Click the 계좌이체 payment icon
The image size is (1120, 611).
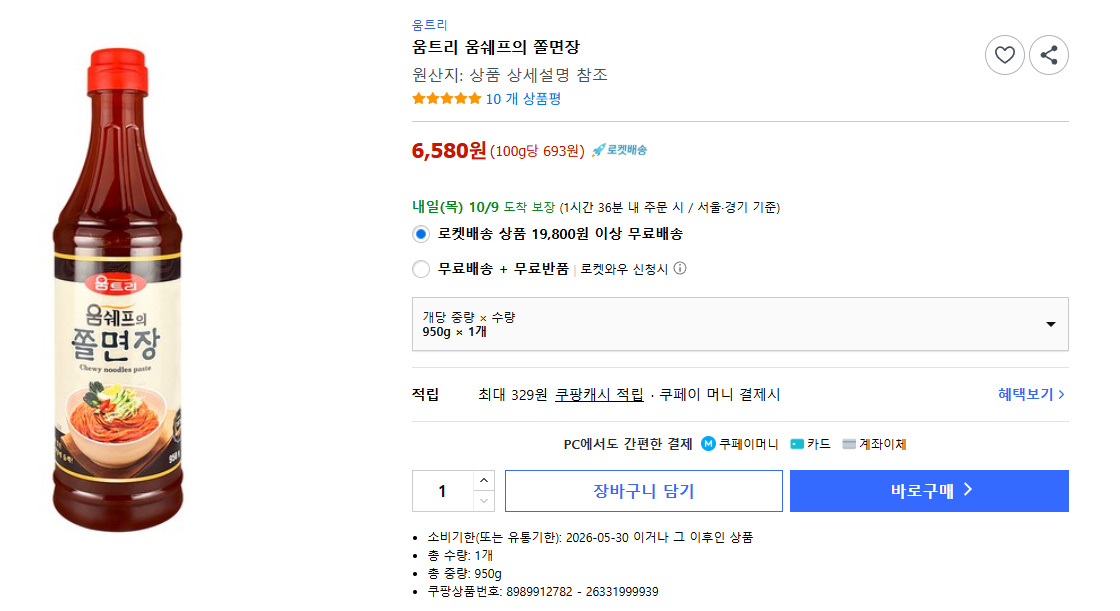tap(849, 444)
